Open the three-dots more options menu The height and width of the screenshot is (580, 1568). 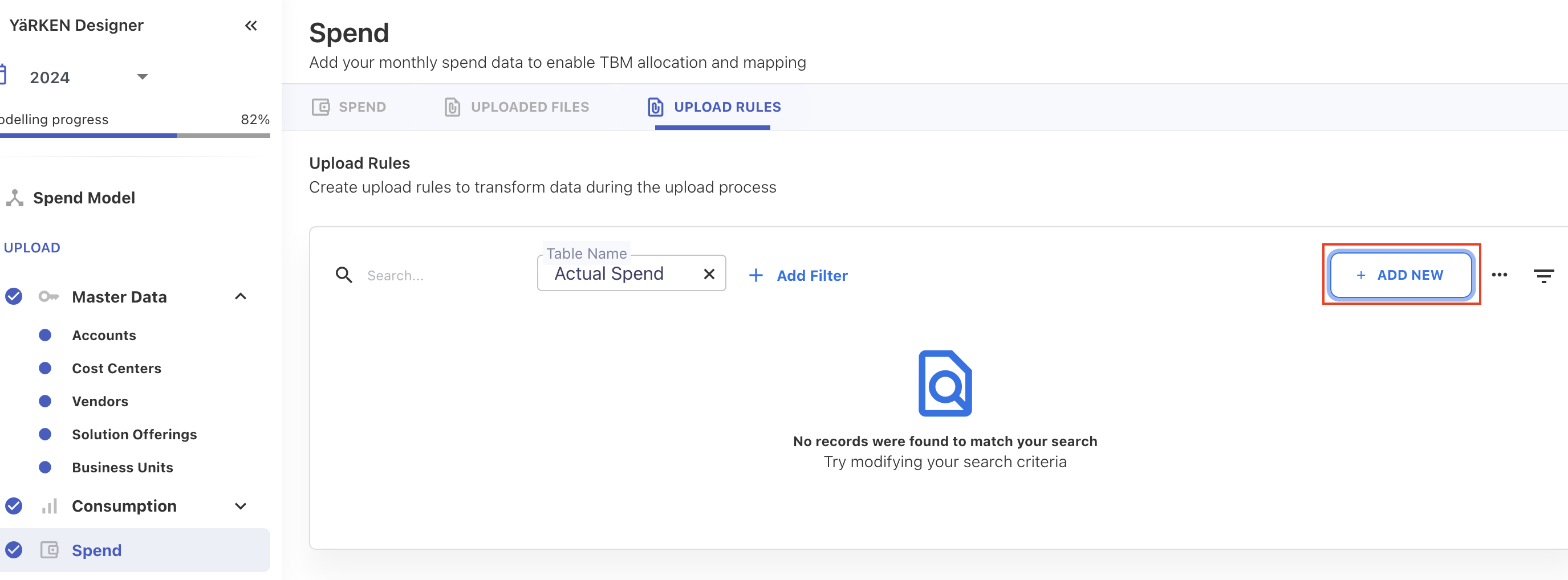pos(1499,275)
